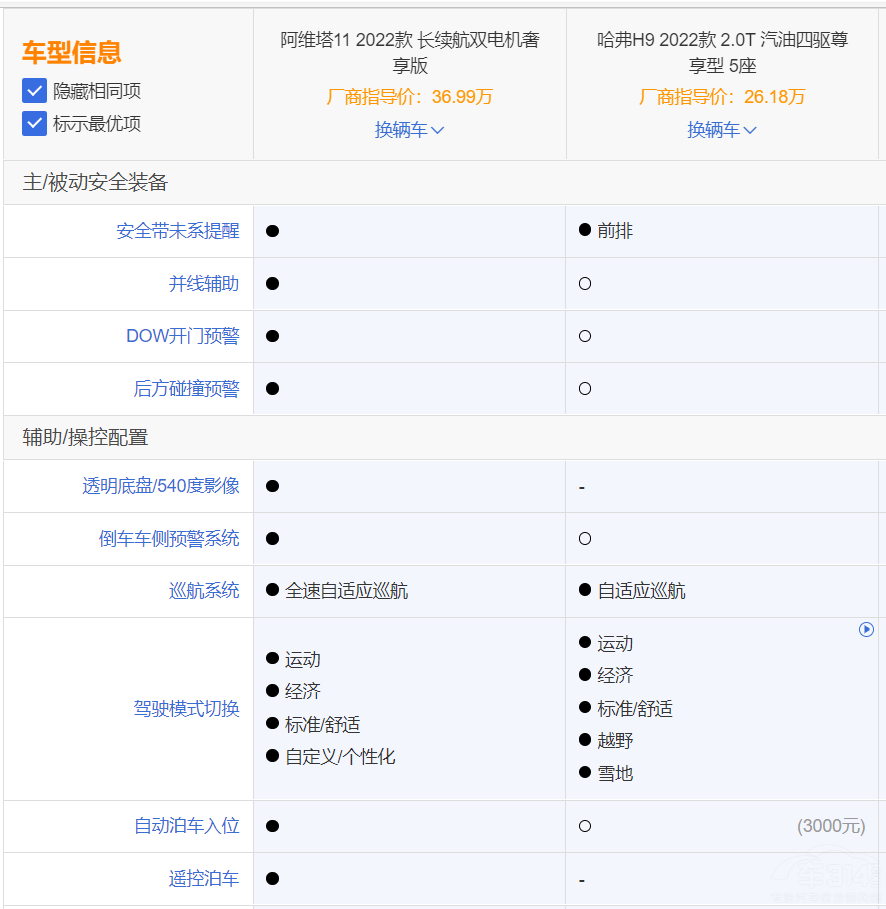Open the 巡航系统 feature link

204,591
